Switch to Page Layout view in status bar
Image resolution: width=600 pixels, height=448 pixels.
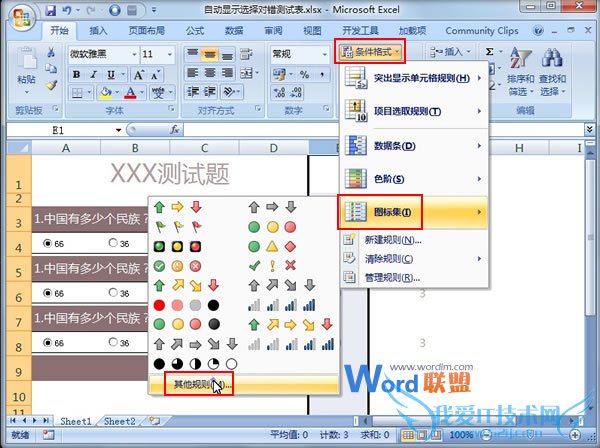tap(422, 435)
